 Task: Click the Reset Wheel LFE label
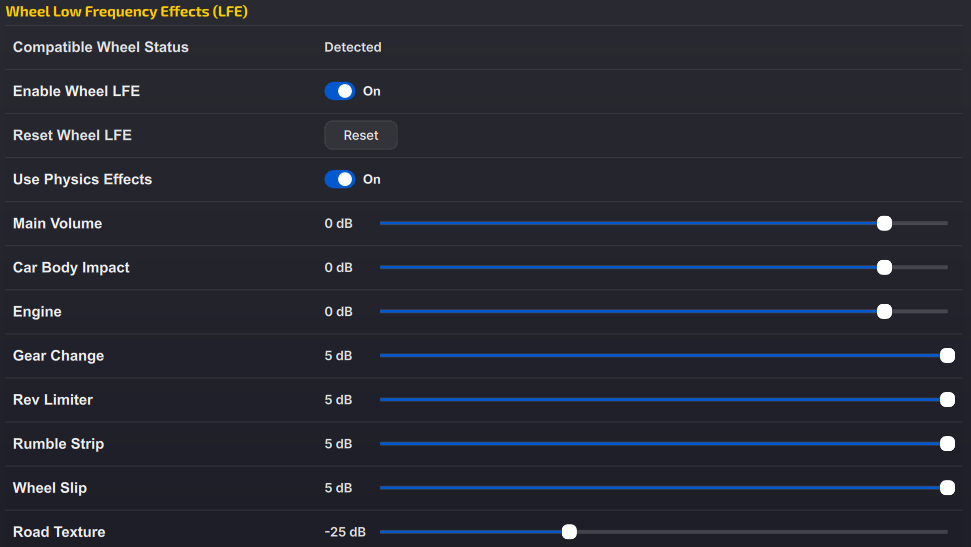coord(72,135)
